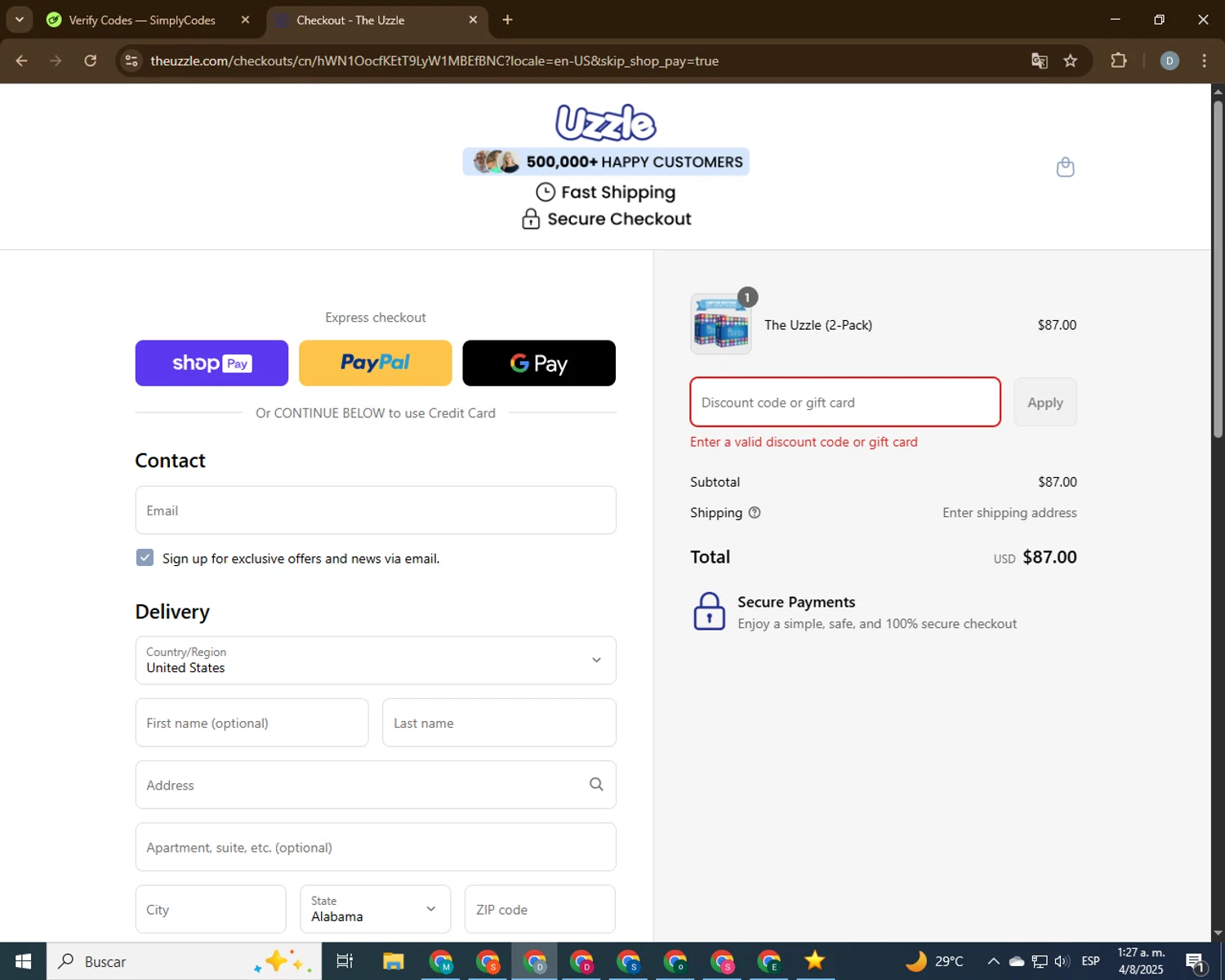
Task: Click the Last name field
Action: pyautogui.click(x=499, y=723)
